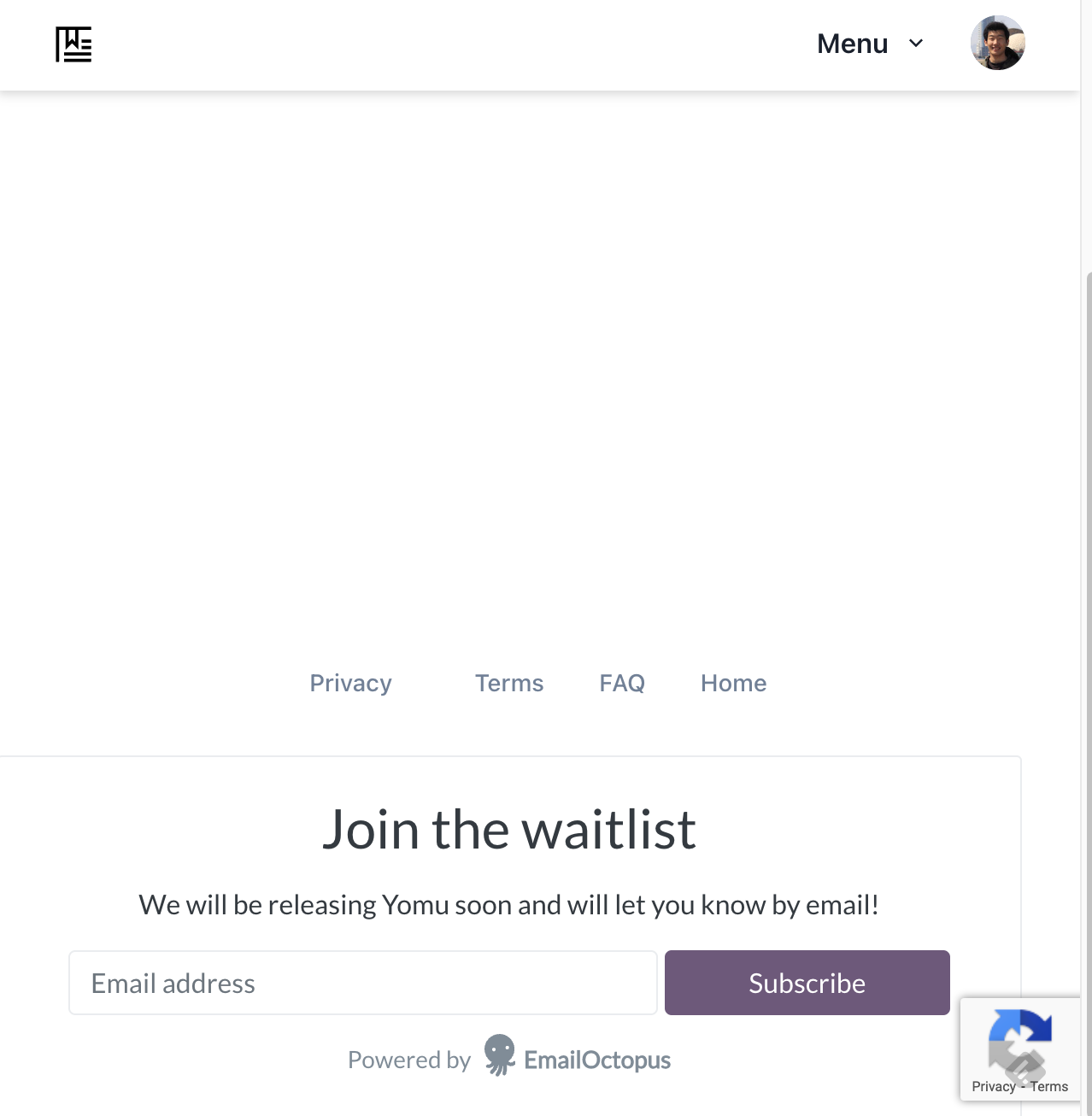Open reCAPTCHA badge Privacy link

(993, 1086)
